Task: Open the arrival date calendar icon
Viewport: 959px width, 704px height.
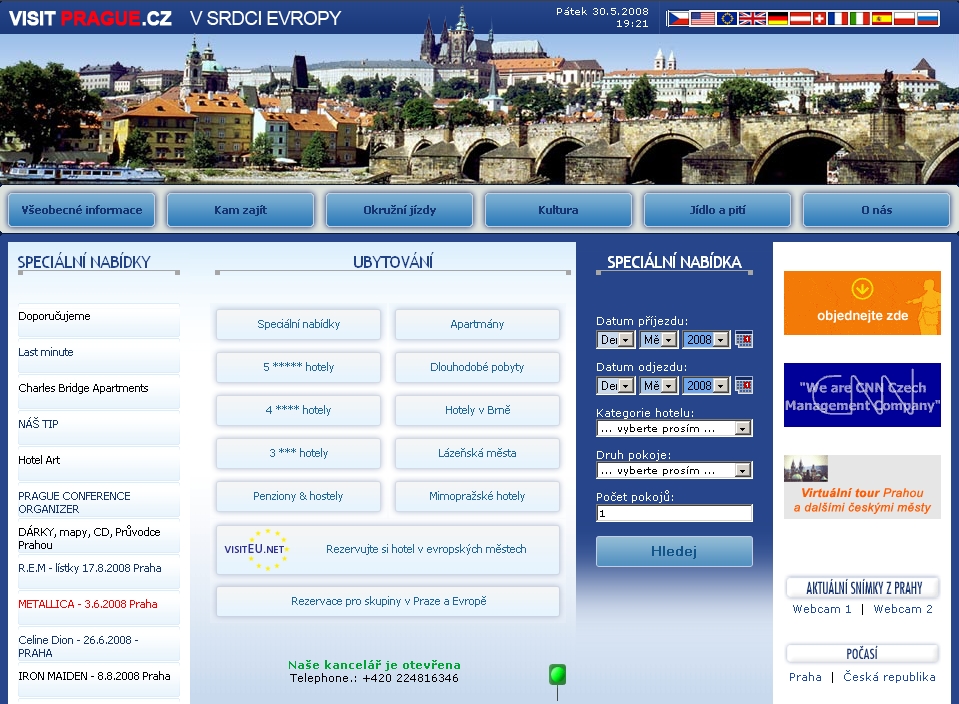Action: point(744,340)
